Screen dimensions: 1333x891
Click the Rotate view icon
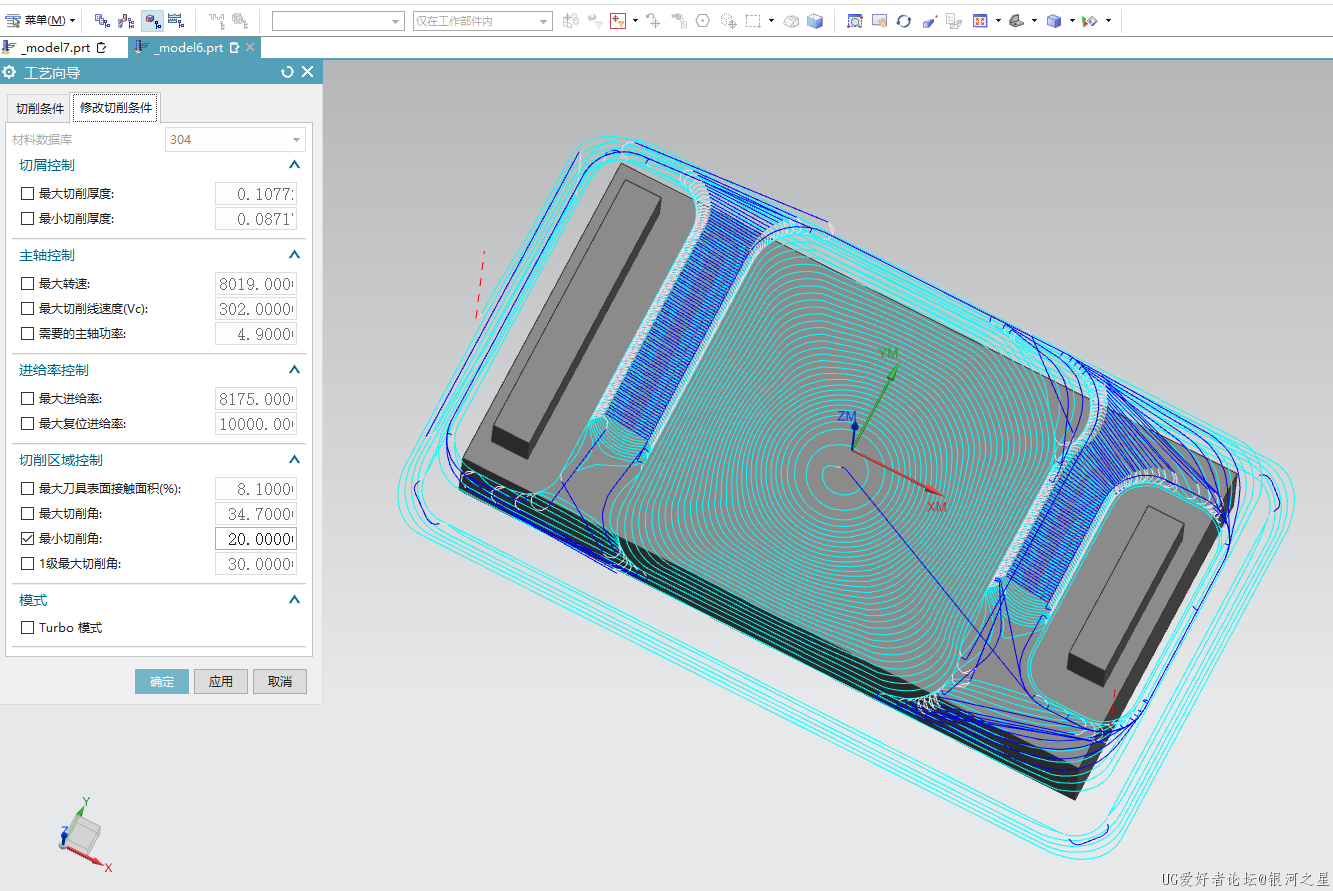(x=904, y=20)
